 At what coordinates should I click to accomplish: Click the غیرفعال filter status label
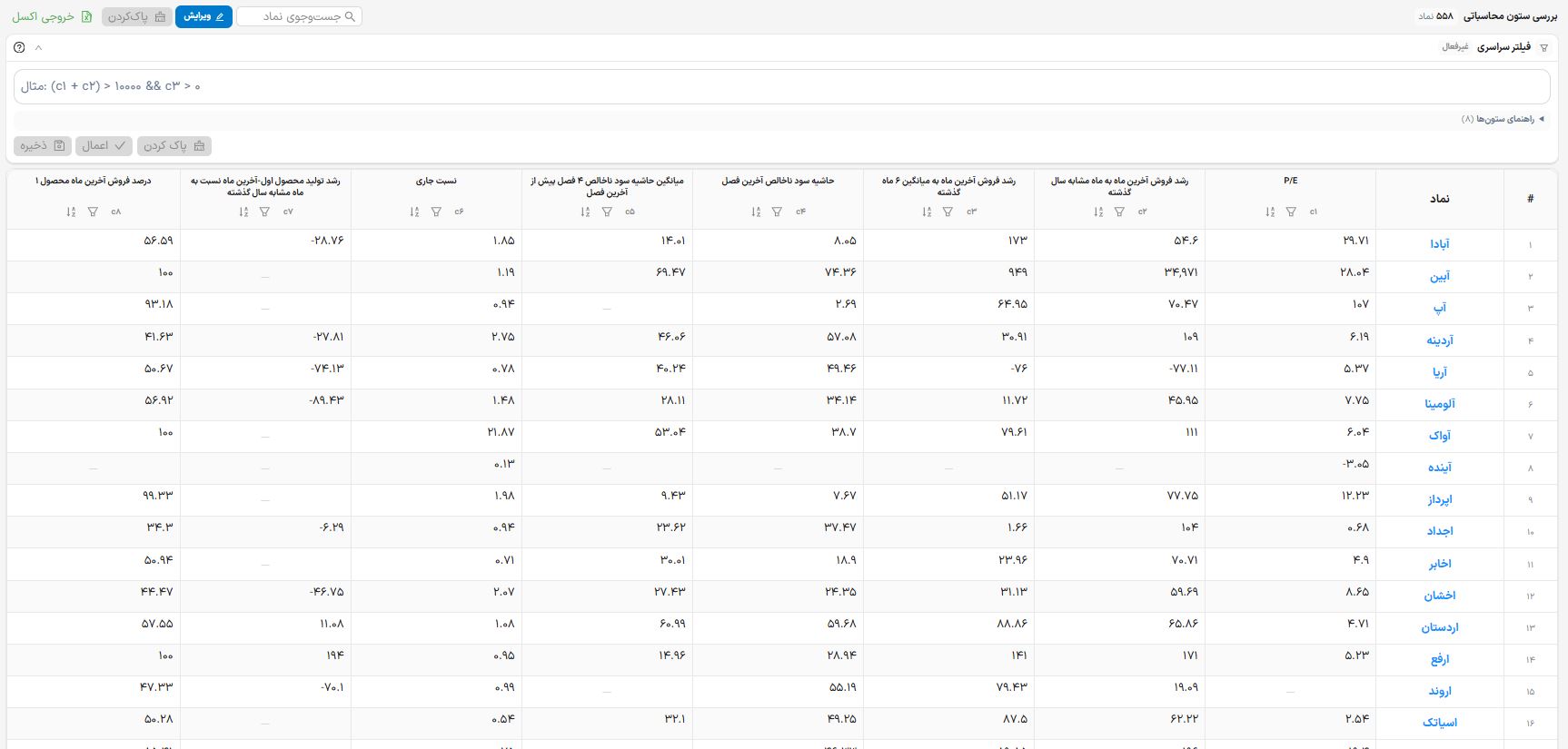[x=1455, y=47]
